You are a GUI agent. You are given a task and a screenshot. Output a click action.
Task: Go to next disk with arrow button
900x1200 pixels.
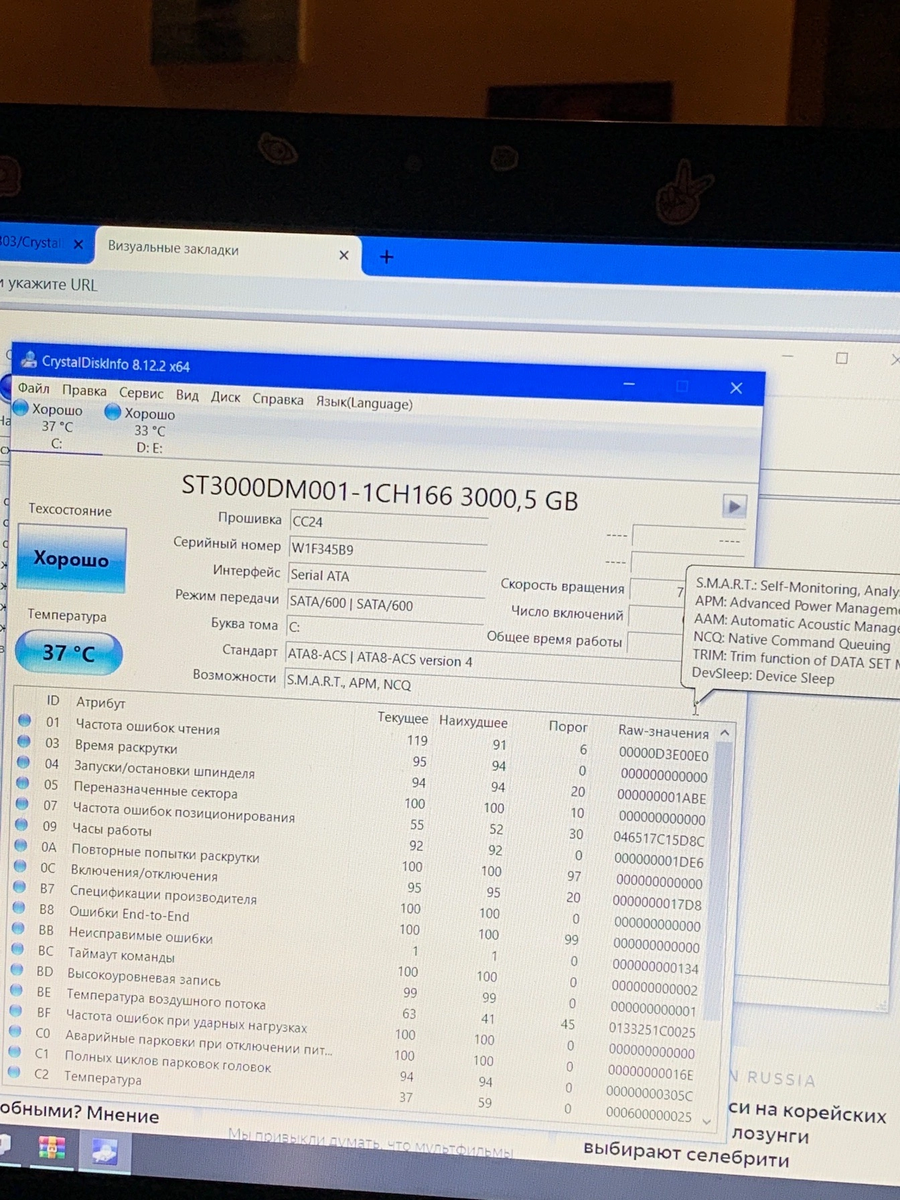[x=734, y=506]
